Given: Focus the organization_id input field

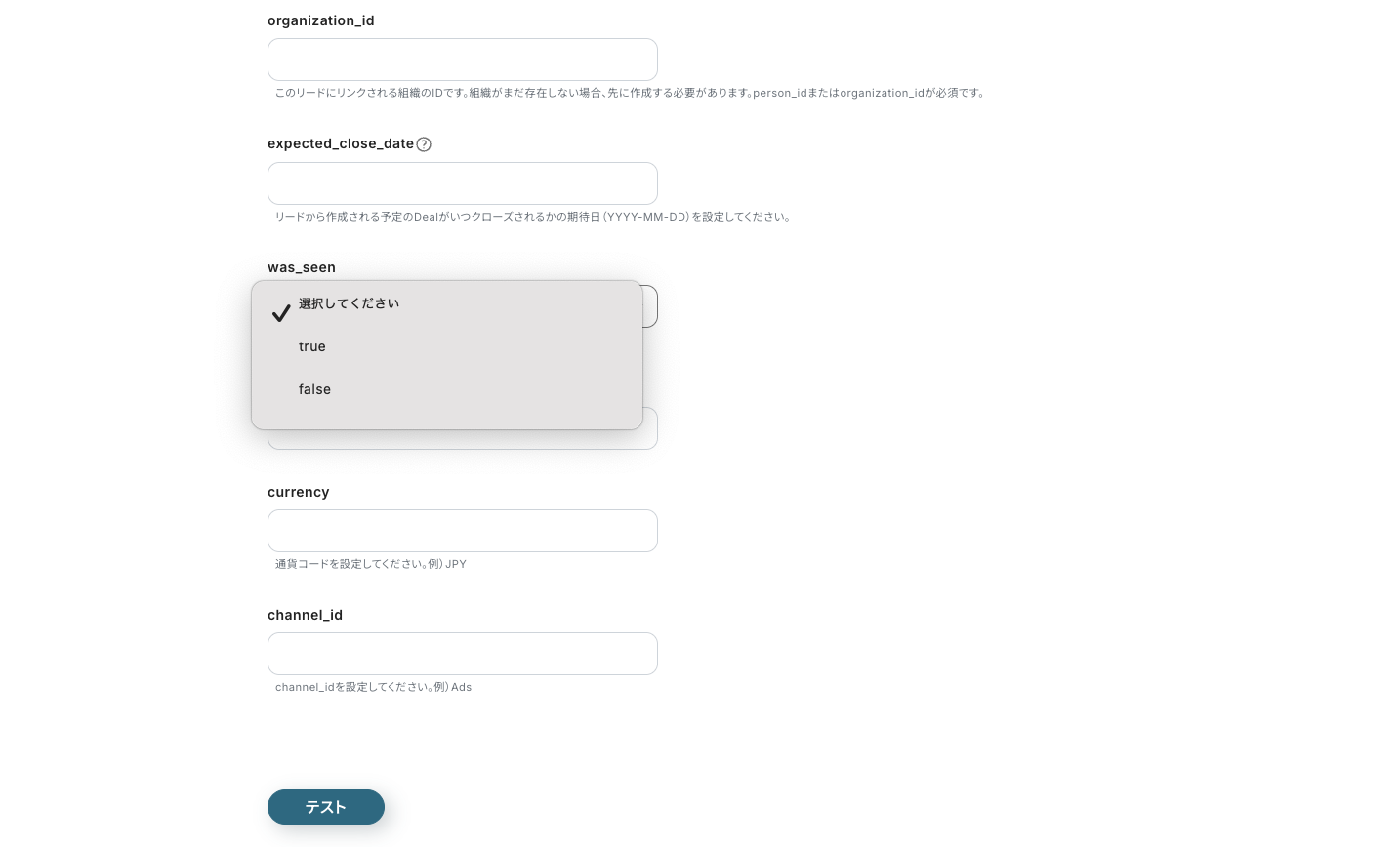Looking at the screenshot, I should (x=462, y=60).
